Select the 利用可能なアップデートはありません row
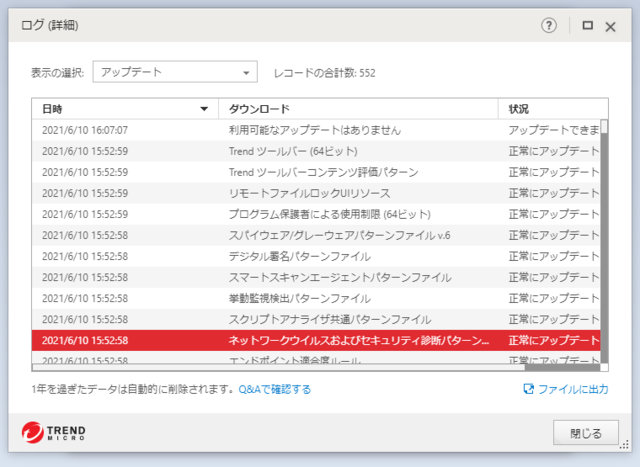Viewport: 640px width, 467px height. (316, 130)
